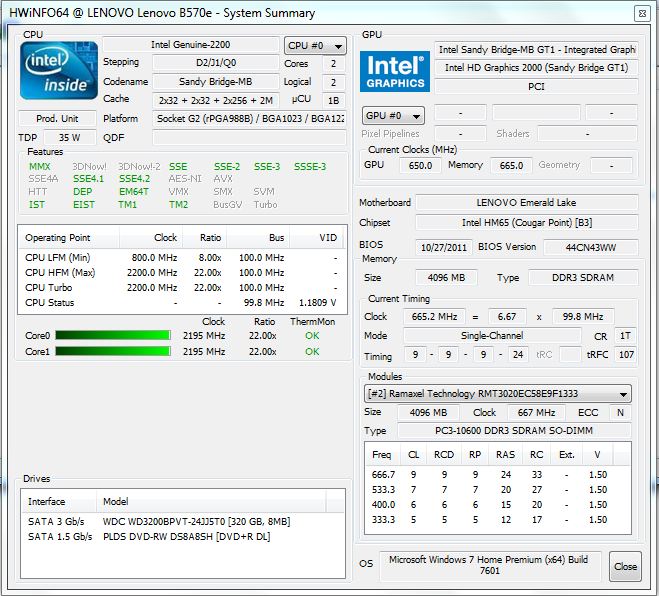Click the GPU memory clock value 665.0
659x596 pixels.
(511, 165)
